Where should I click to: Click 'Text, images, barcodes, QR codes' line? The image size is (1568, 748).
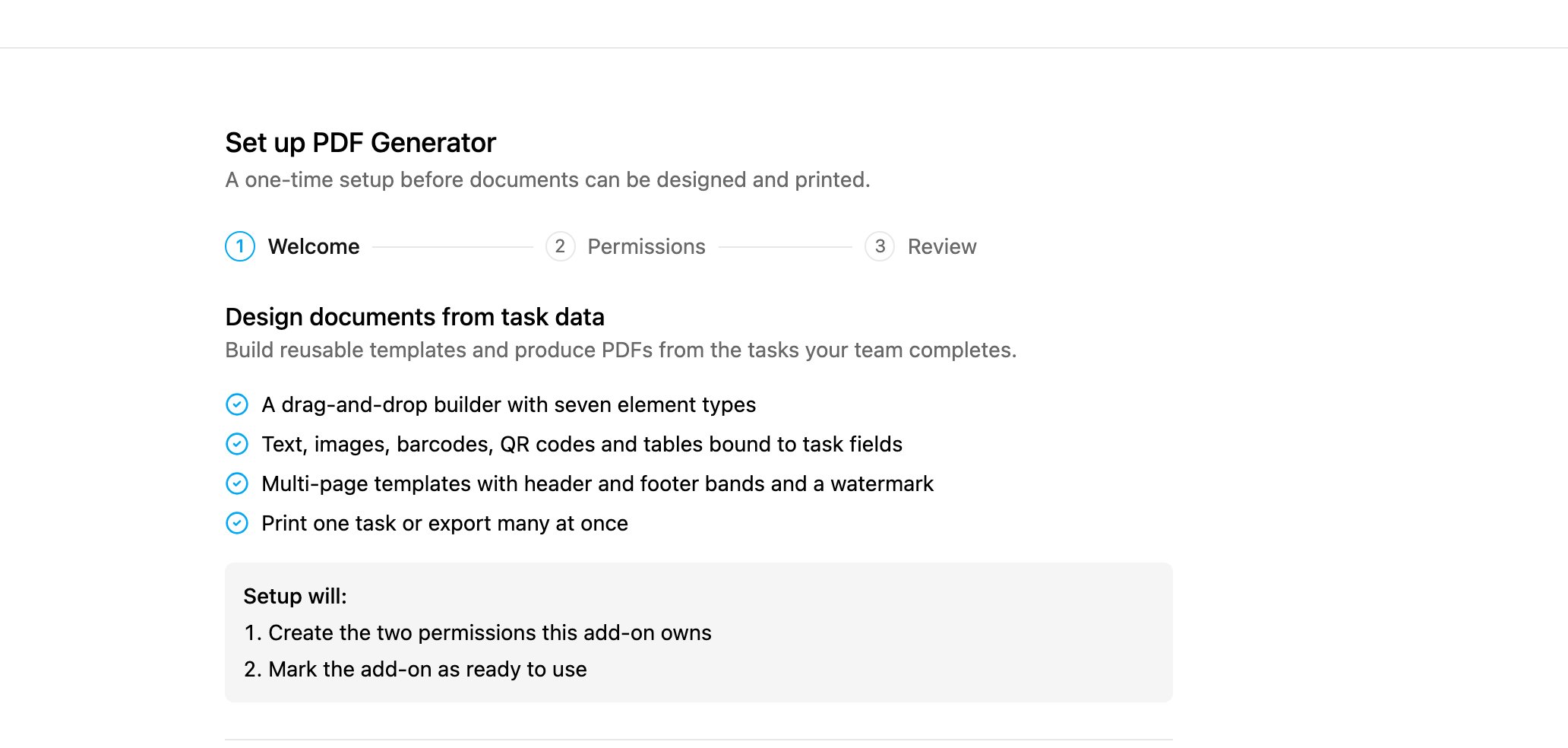(x=582, y=444)
